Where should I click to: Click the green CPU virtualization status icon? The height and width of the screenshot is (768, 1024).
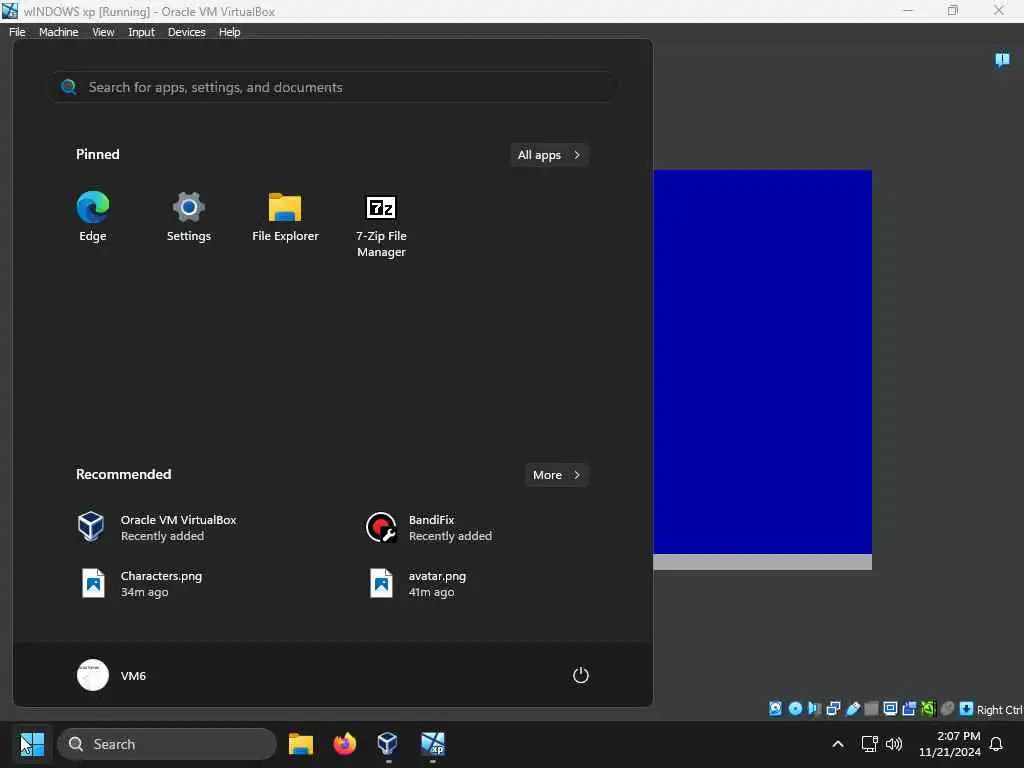928,709
